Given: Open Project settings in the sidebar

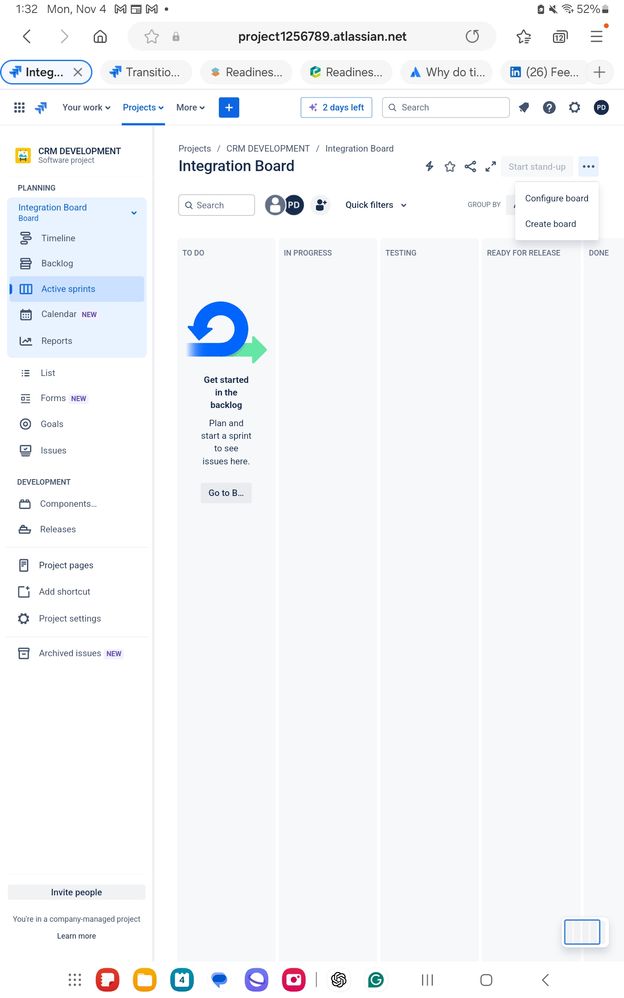Looking at the screenshot, I should pos(76,619).
